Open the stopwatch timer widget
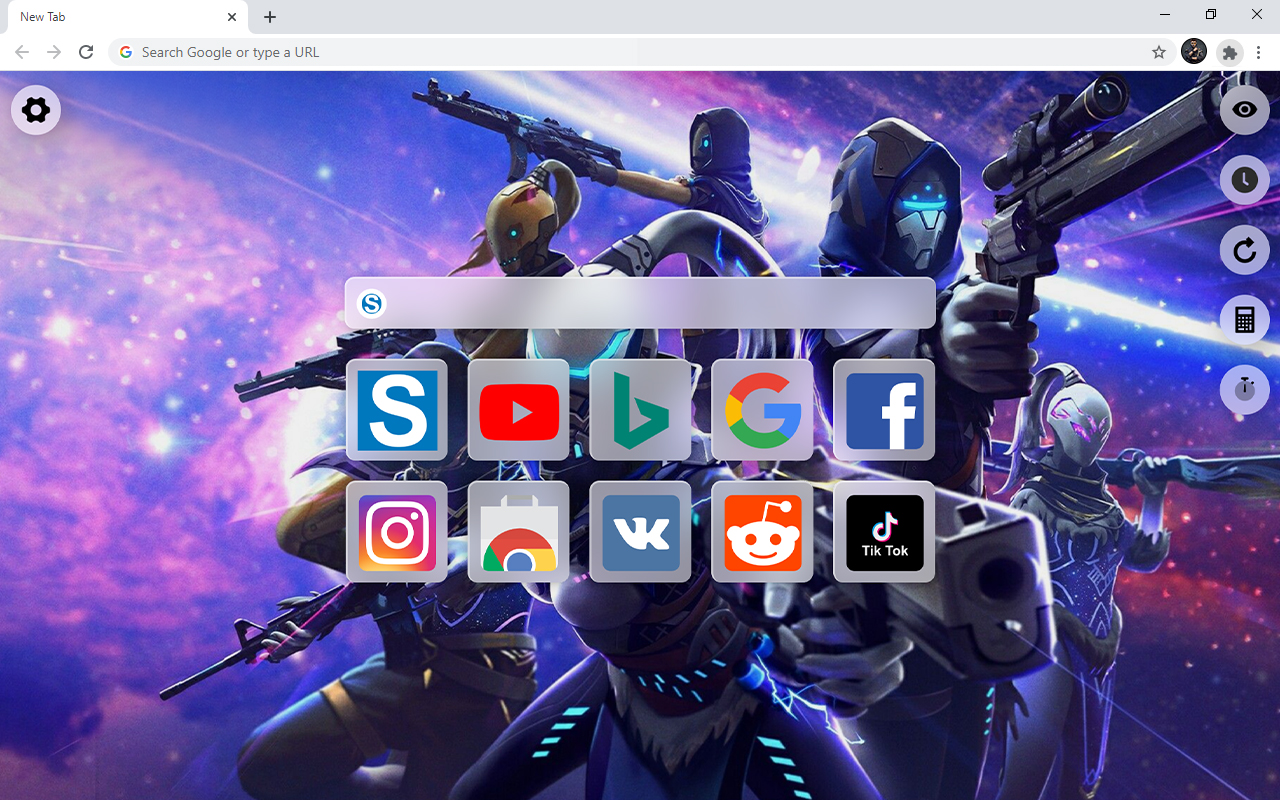The image size is (1280, 800). click(1244, 389)
